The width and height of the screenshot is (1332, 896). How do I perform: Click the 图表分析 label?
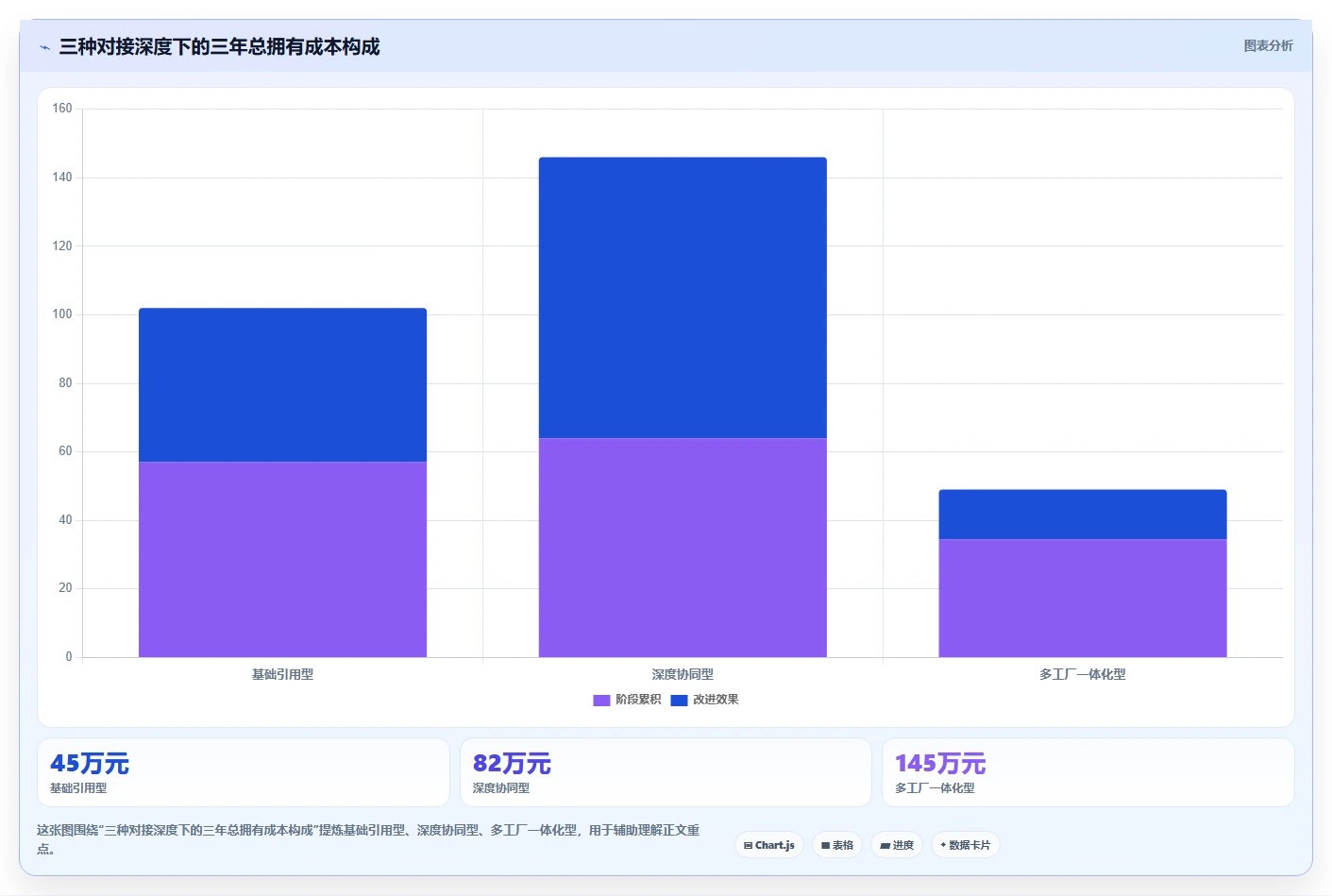1268,45
